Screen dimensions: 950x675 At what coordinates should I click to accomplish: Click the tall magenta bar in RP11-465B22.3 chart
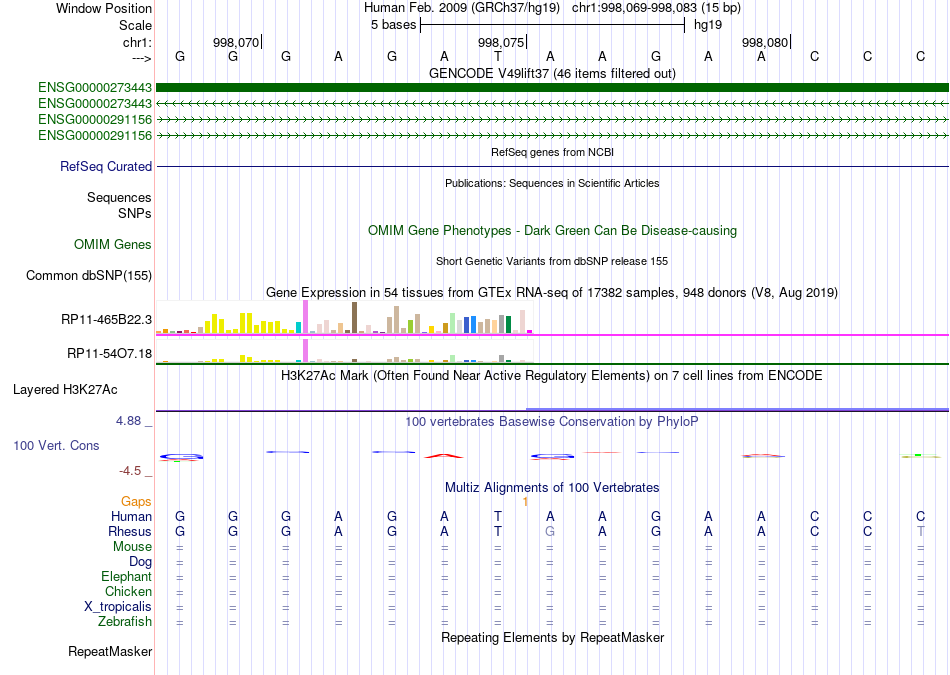coord(305,317)
